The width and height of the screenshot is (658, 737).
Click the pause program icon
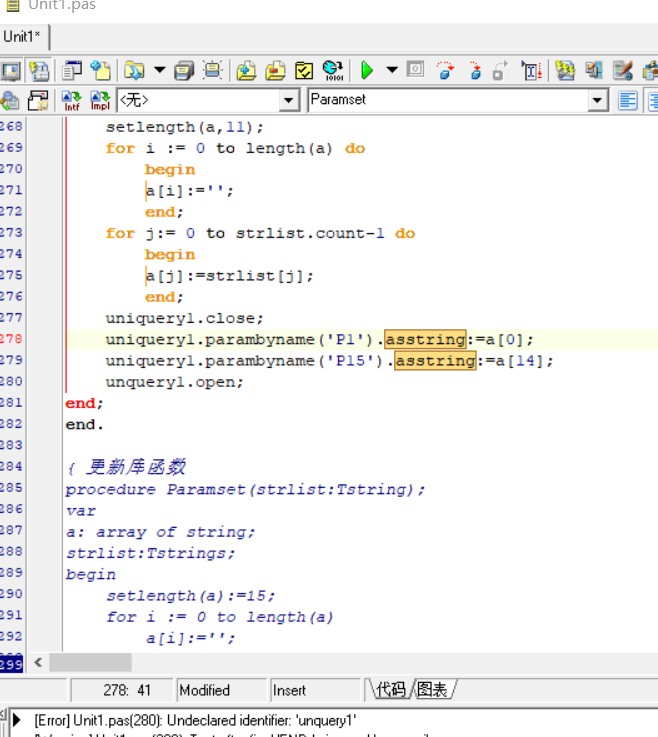point(415,70)
